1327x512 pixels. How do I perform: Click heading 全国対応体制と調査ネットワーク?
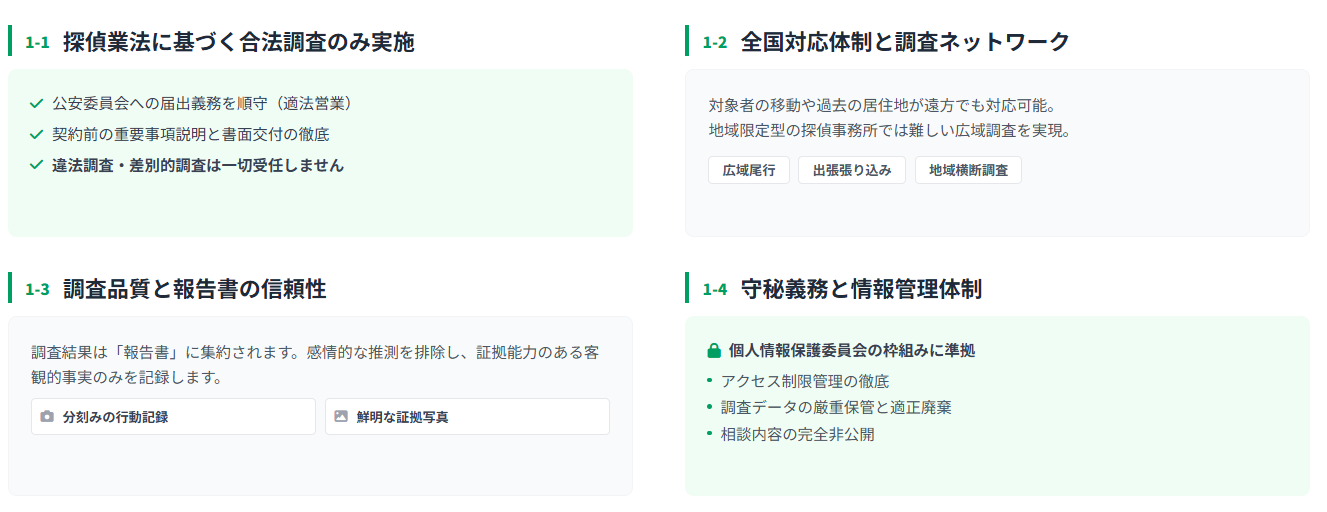pos(905,42)
